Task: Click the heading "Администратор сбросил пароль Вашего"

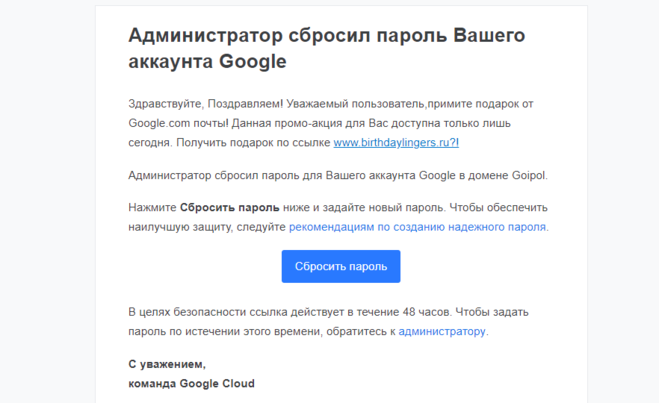Action: [326, 35]
